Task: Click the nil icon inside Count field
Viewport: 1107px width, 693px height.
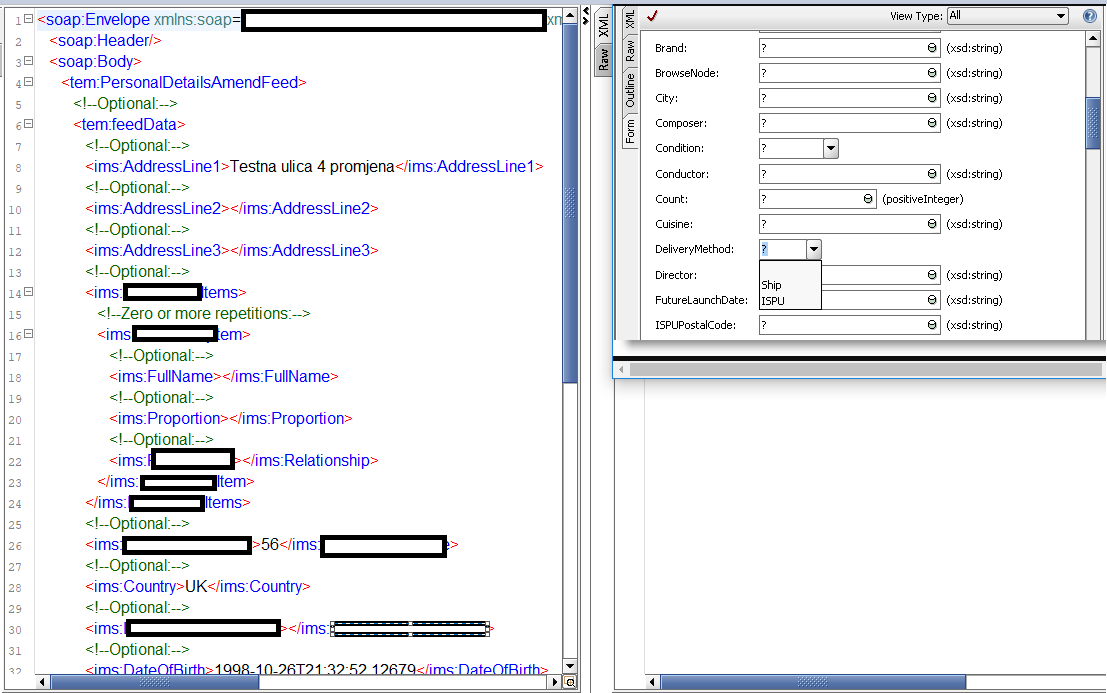Action: point(868,199)
